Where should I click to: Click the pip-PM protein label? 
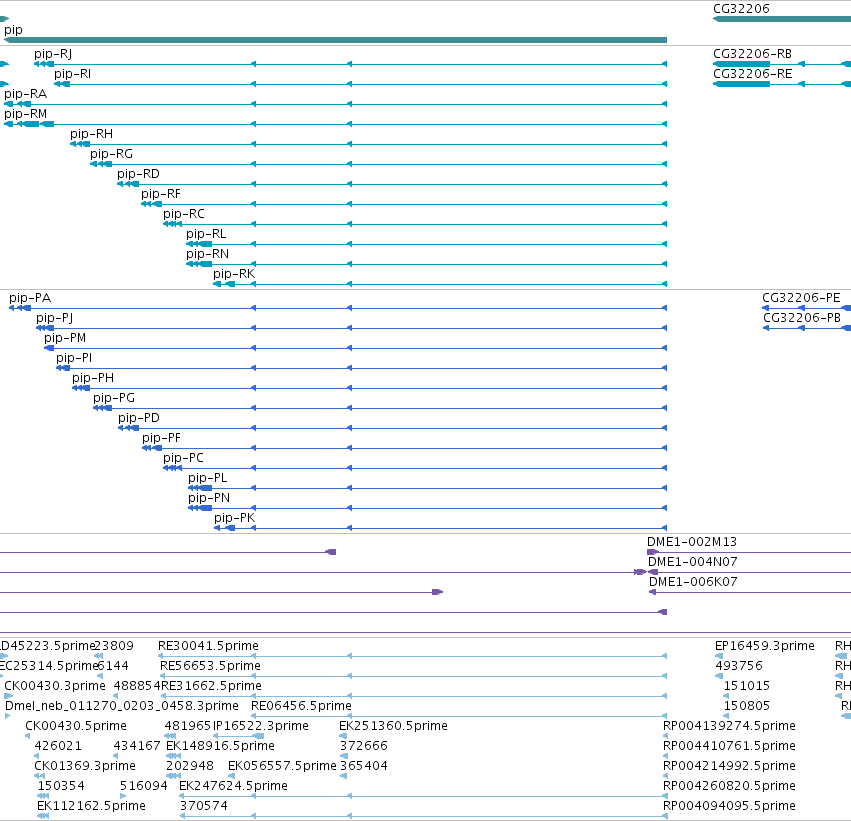tap(65, 338)
